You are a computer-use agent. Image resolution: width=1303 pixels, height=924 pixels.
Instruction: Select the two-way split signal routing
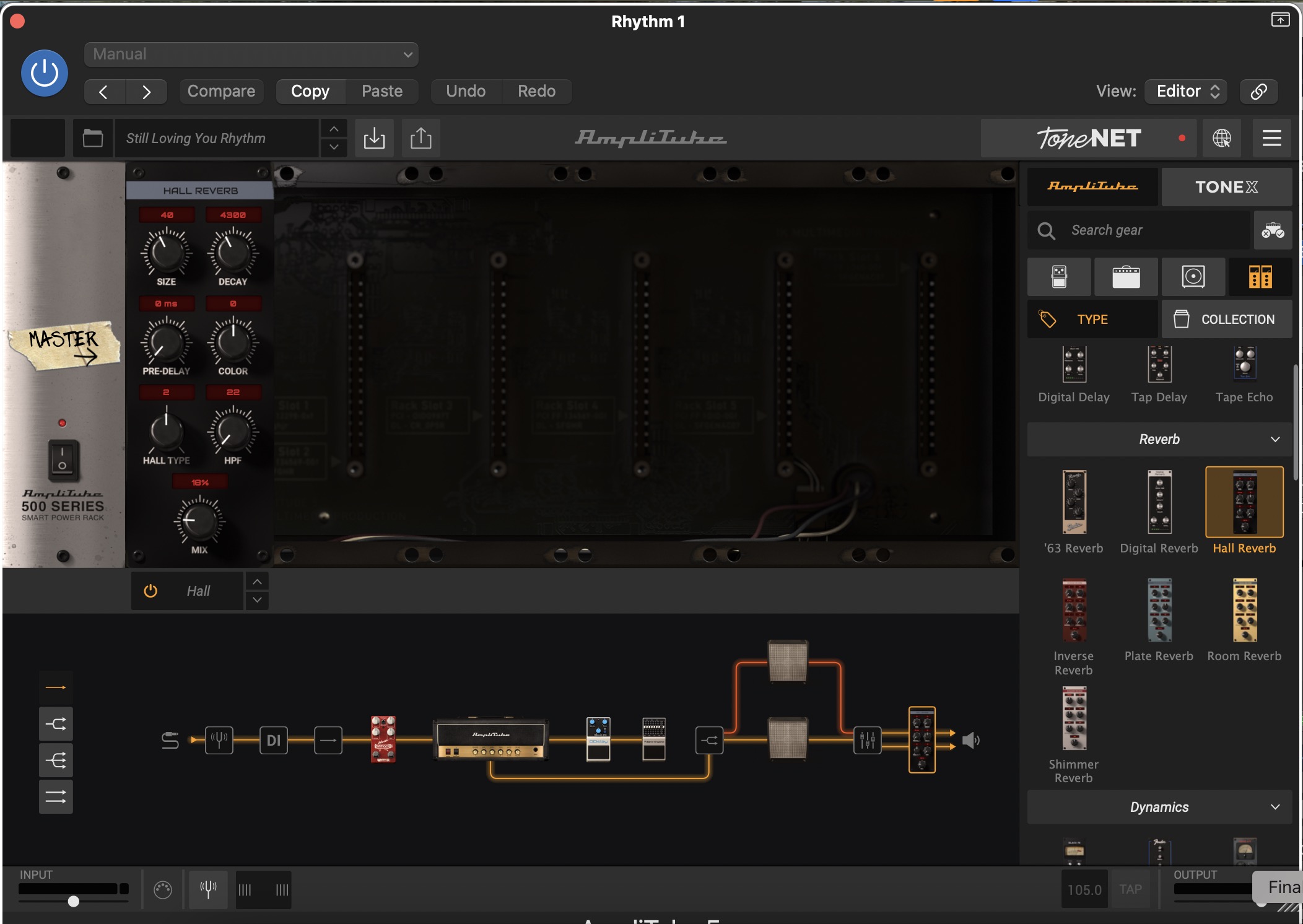pos(56,724)
